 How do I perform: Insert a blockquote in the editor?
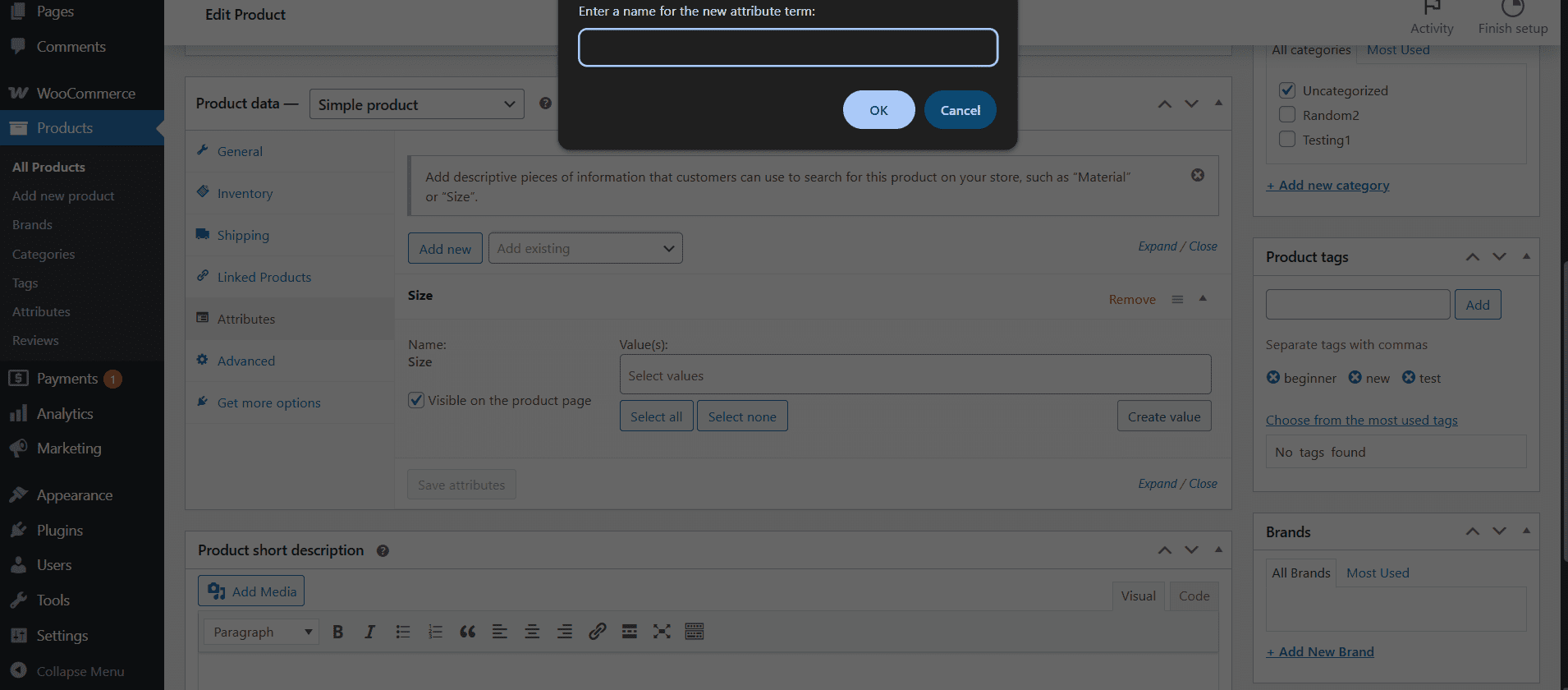467,632
